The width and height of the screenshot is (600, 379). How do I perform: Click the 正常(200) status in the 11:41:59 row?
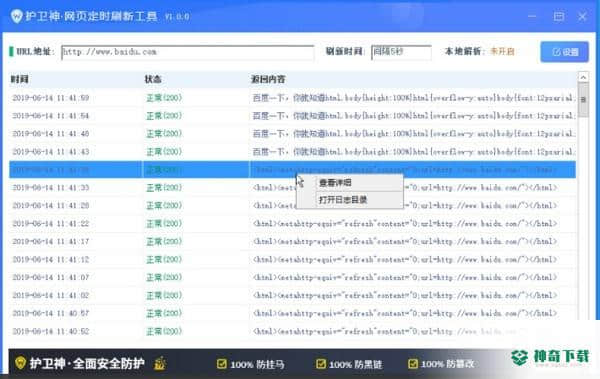coord(164,98)
